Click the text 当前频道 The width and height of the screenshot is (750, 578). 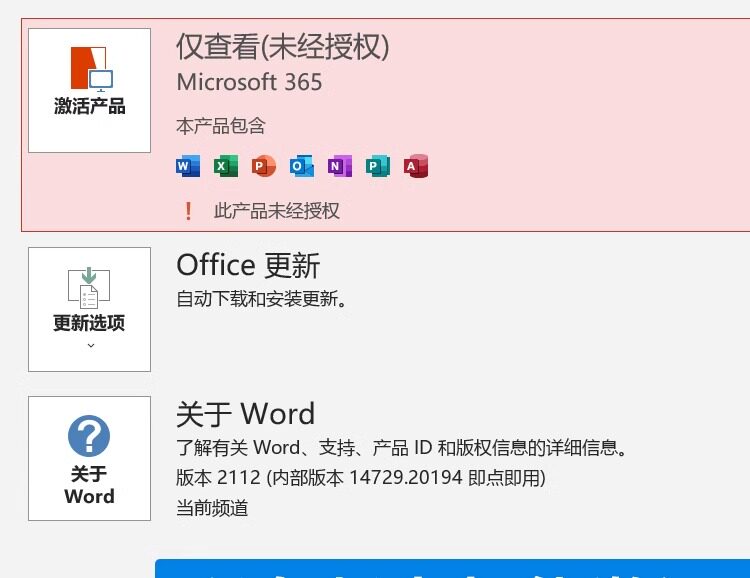(x=212, y=508)
